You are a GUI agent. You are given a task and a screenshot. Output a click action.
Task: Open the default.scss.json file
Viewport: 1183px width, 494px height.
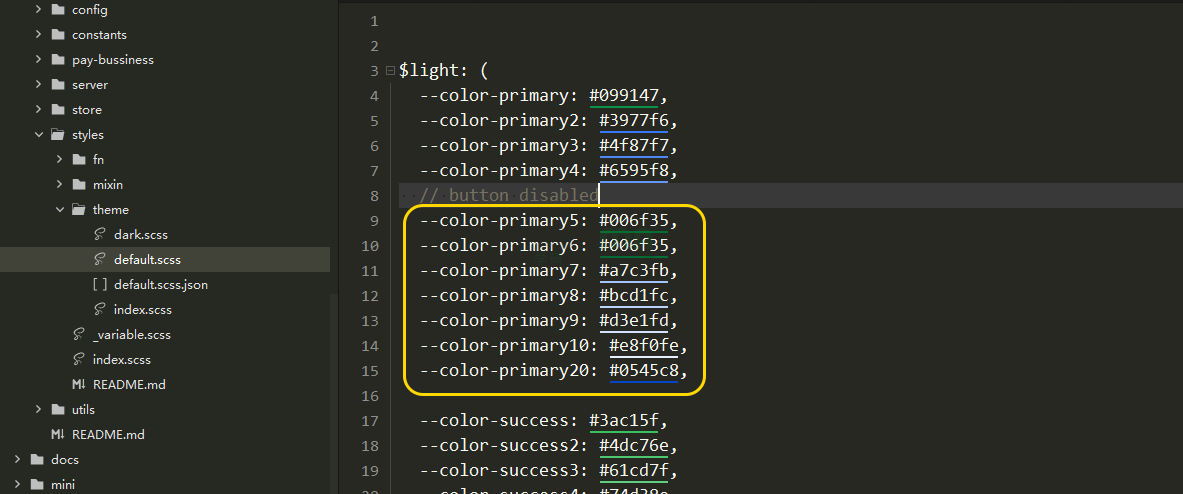[160, 285]
